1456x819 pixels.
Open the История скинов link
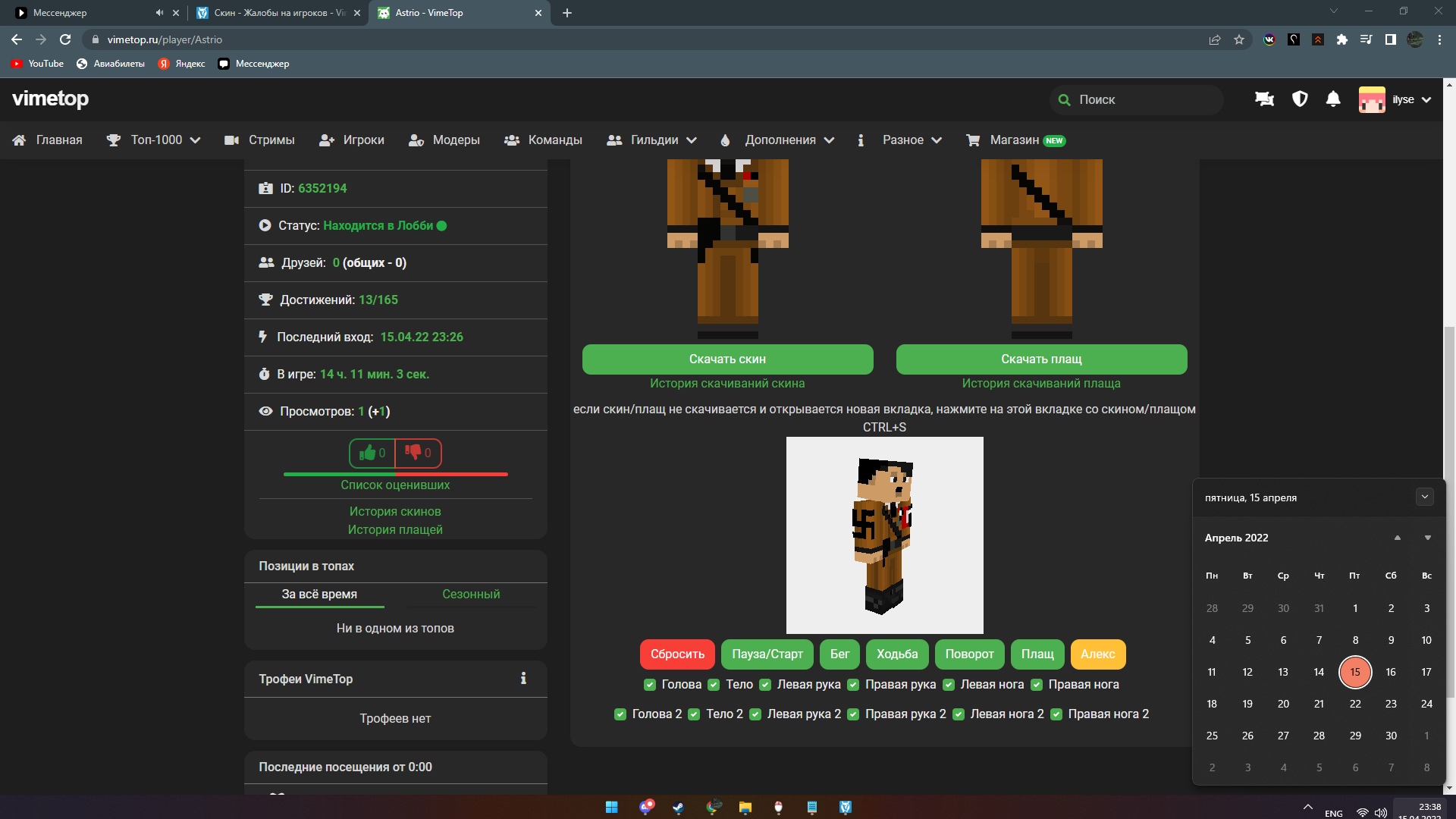pos(395,512)
